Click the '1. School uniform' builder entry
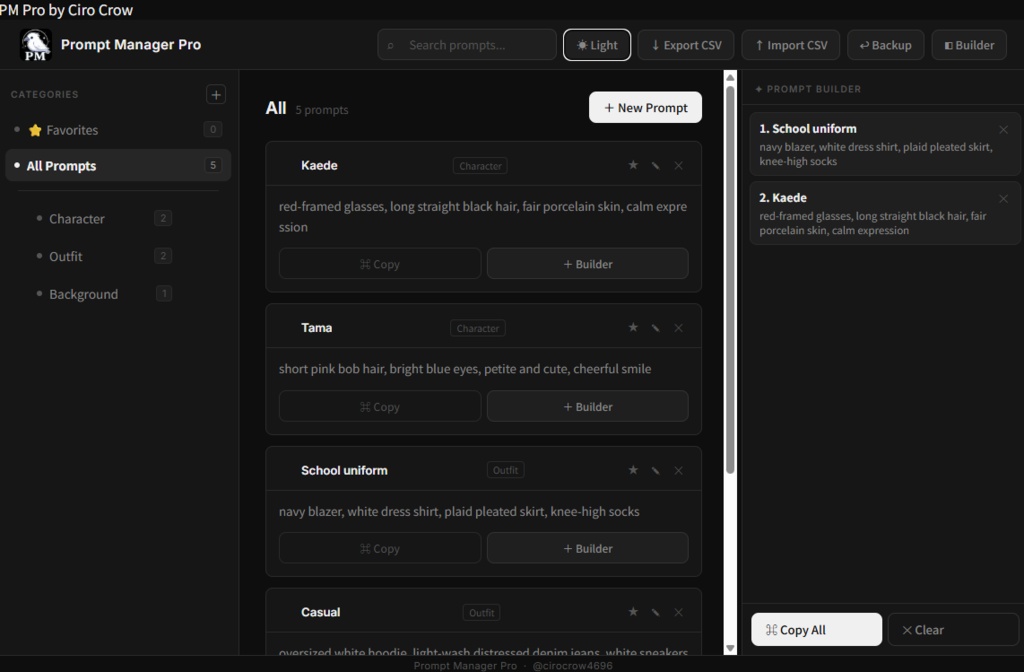This screenshot has height=672, width=1024. click(885, 144)
